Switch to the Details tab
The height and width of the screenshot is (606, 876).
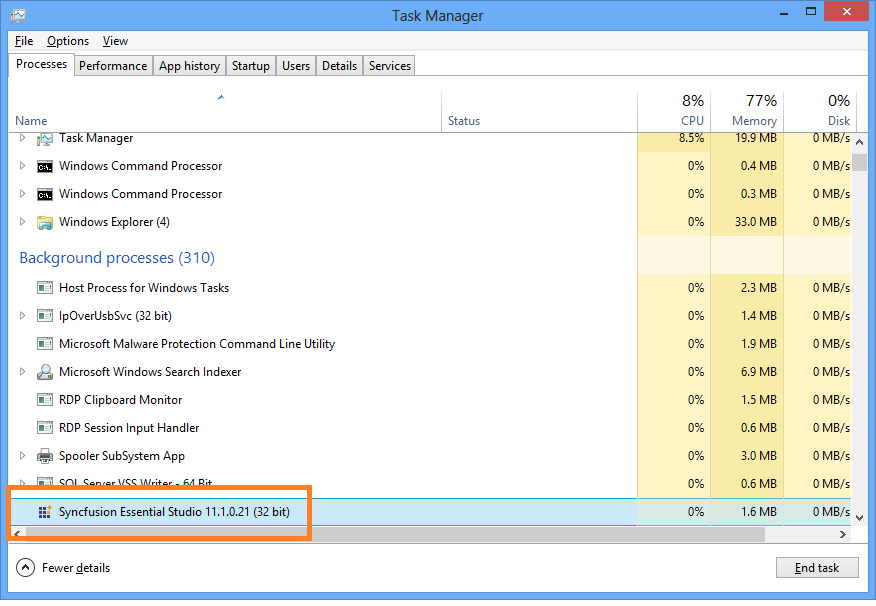point(340,66)
